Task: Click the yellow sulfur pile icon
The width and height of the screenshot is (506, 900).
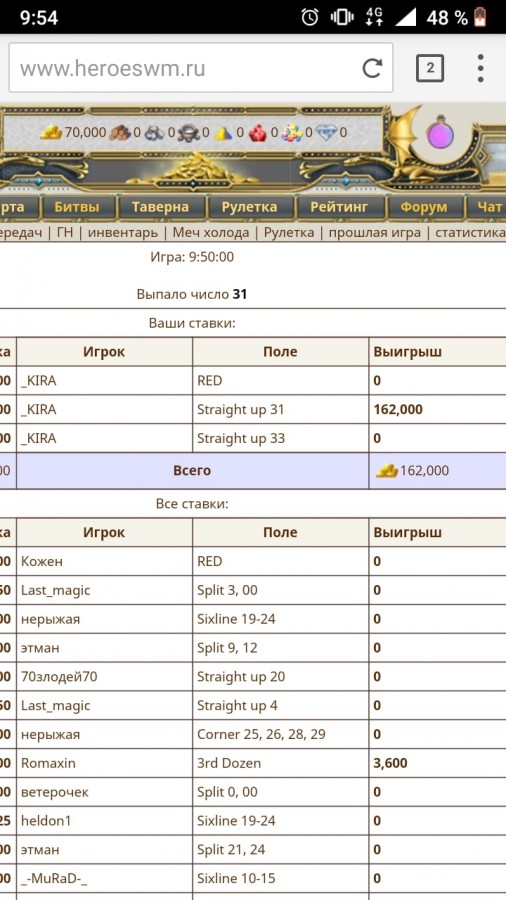Action: tap(223, 133)
